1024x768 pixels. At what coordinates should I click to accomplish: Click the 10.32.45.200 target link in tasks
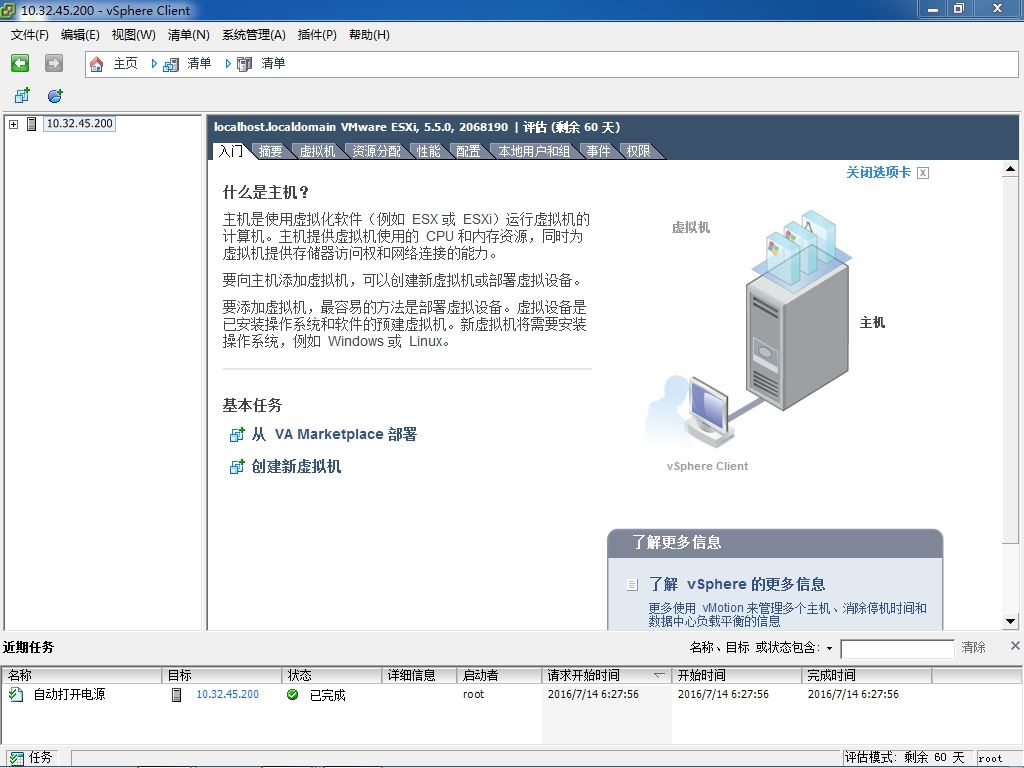point(227,694)
